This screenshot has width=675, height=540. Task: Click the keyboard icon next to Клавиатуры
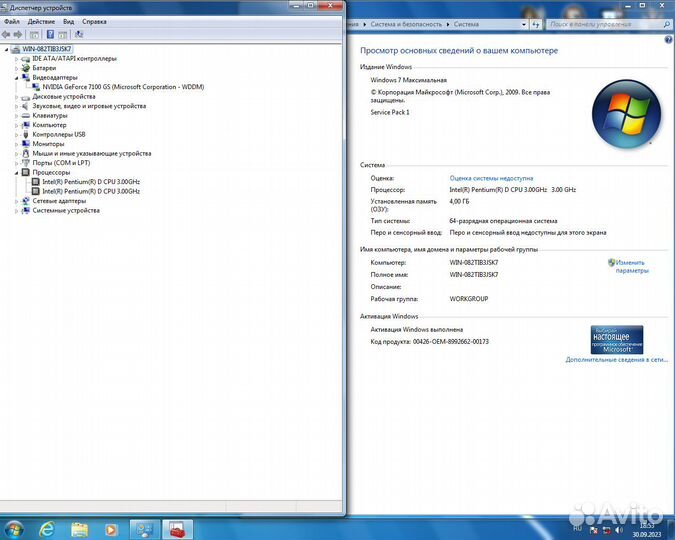pyautogui.click(x=26, y=115)
